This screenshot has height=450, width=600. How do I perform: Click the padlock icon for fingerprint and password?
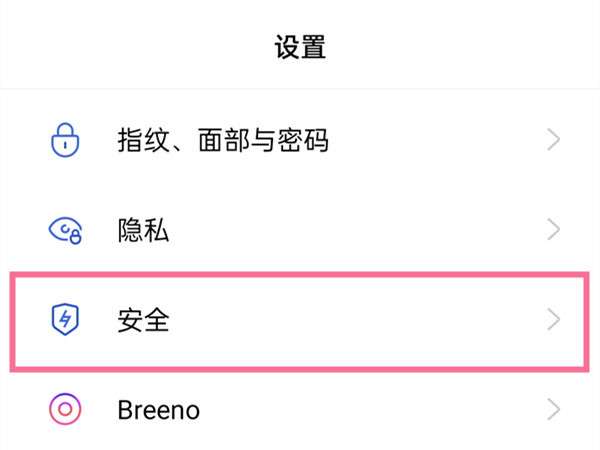click(x=64, y=141)
